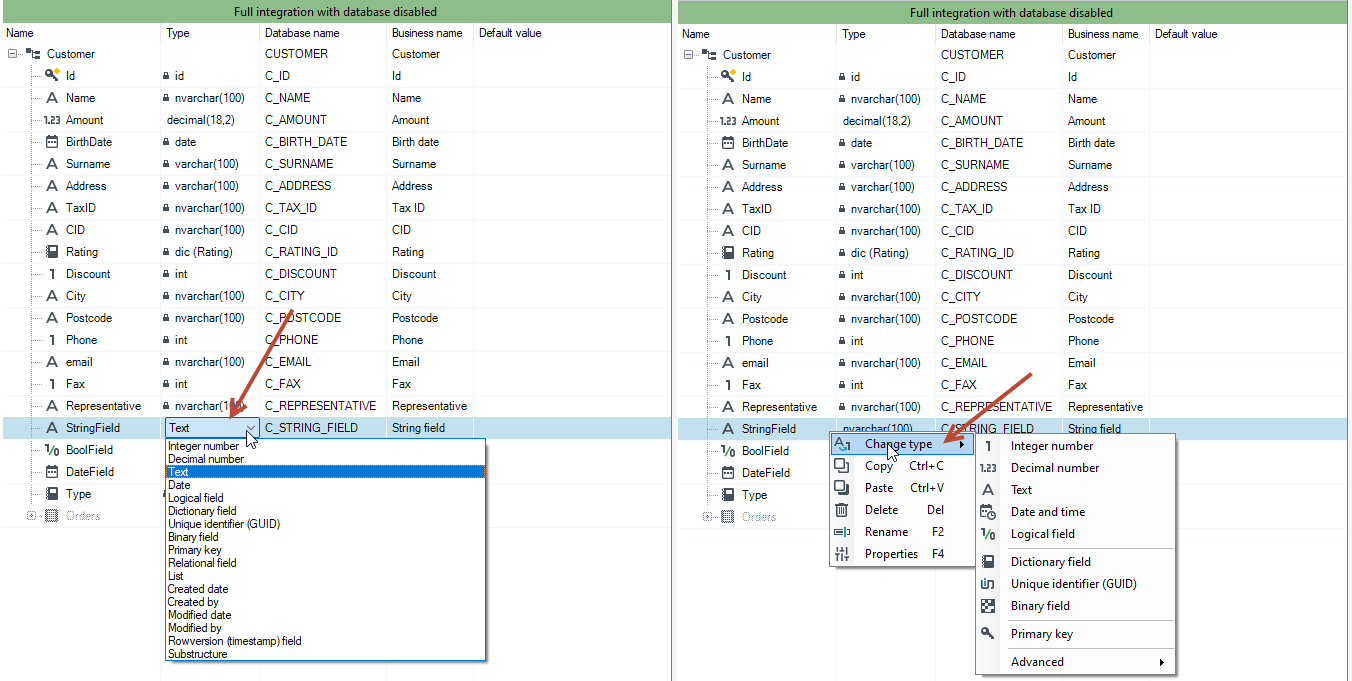Click the text icon beside Surname in right panel
The image size is (1352, 681).
coord(729,165)
